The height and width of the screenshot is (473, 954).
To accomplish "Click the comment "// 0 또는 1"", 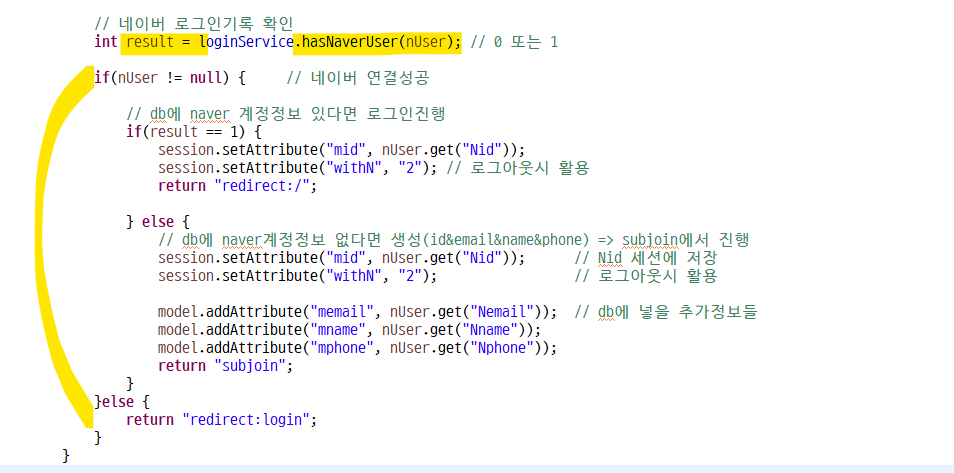I will coord(515,43).
